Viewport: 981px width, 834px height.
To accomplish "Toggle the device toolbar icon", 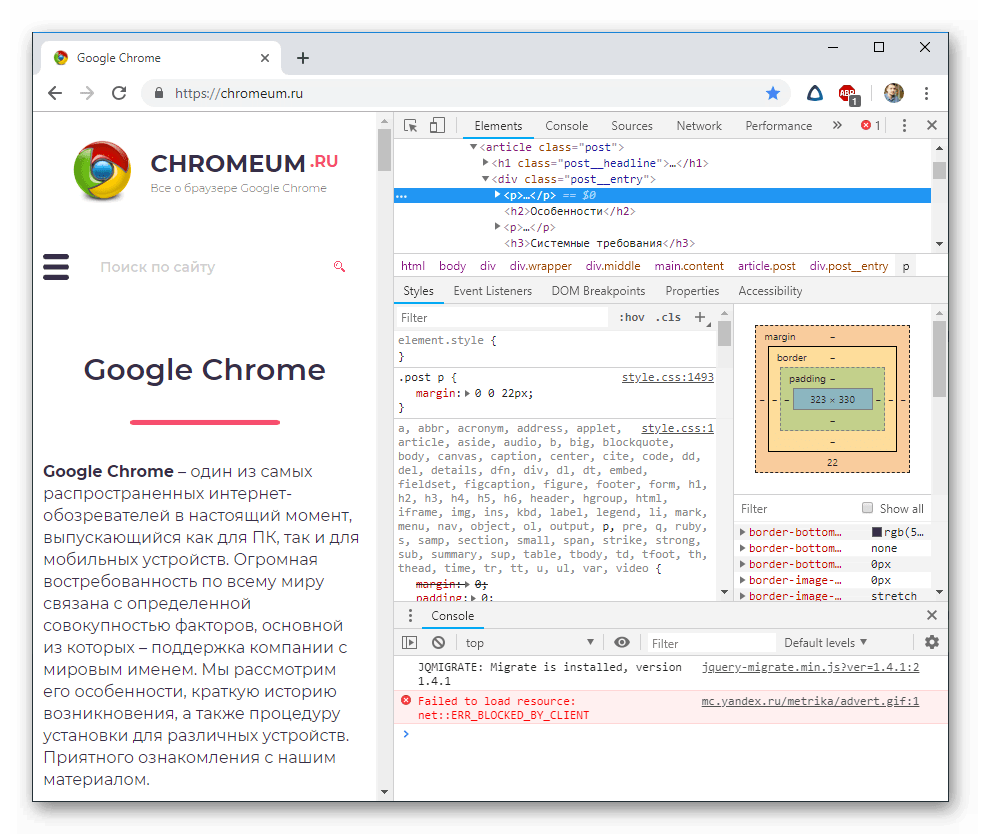I will point(437,126).
